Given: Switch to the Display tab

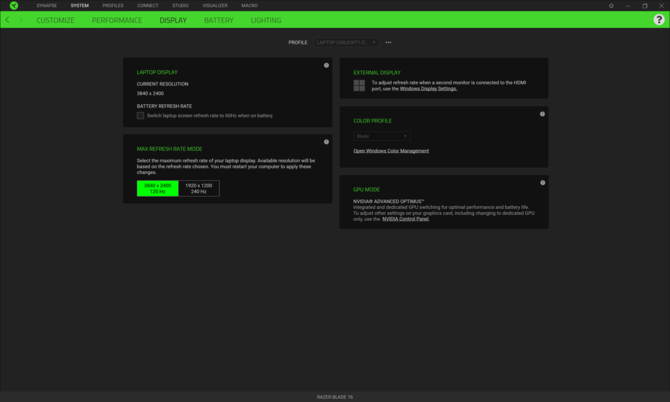Looking at the screenshot, I should 173,20.
